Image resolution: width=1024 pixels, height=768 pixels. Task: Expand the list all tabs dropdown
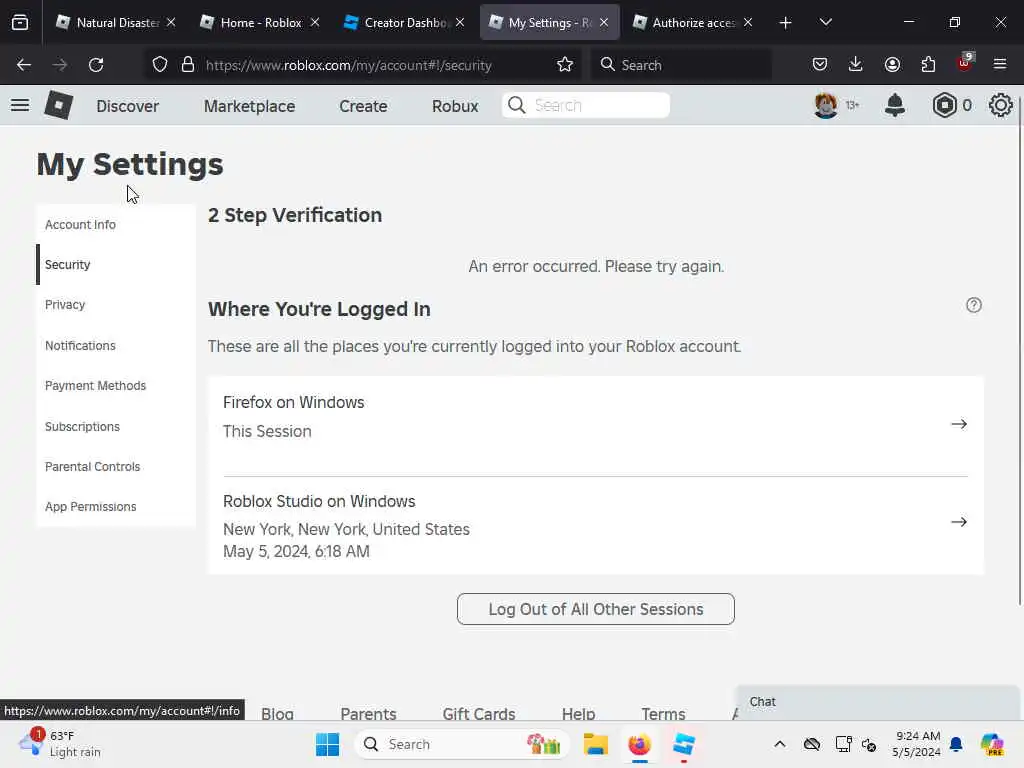[x=825, y=23]
